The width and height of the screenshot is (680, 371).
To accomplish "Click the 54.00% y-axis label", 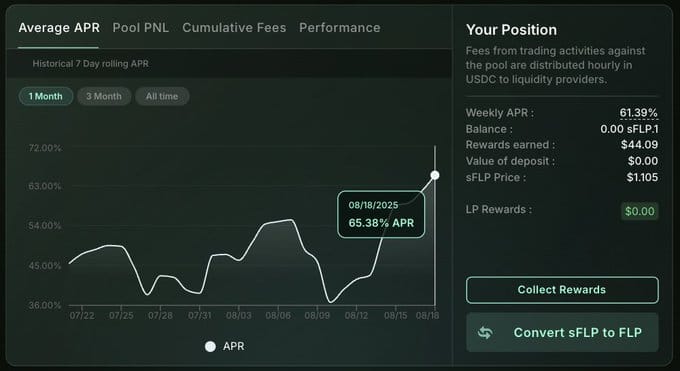I will (x=45, y=226).
